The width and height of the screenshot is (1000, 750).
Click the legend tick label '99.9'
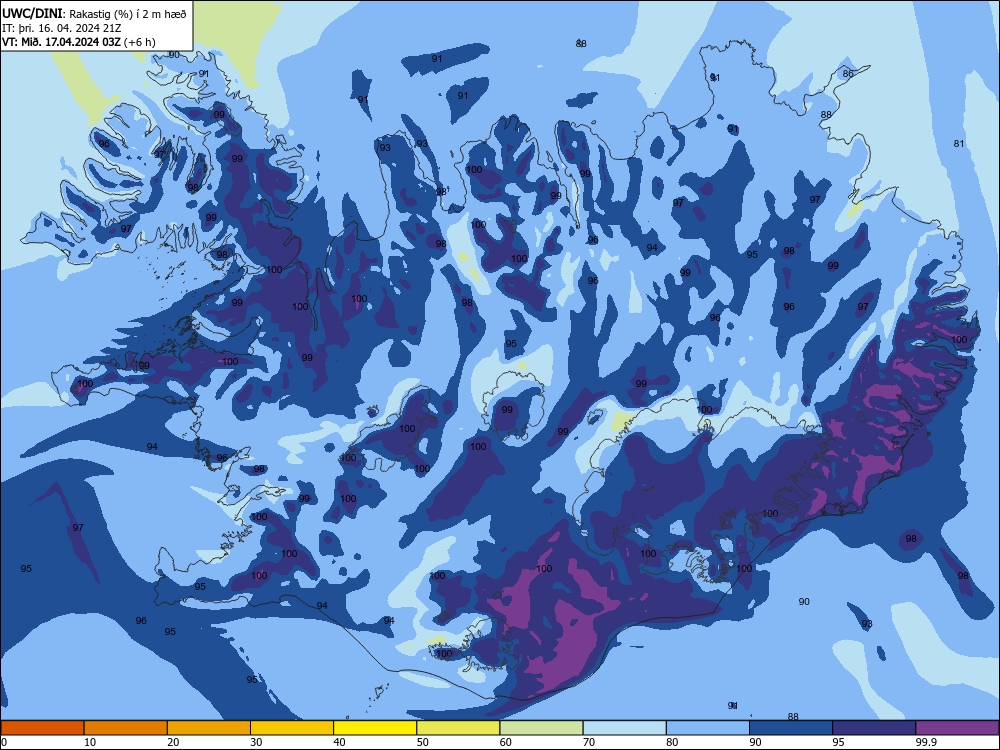(x=926, y=742)
